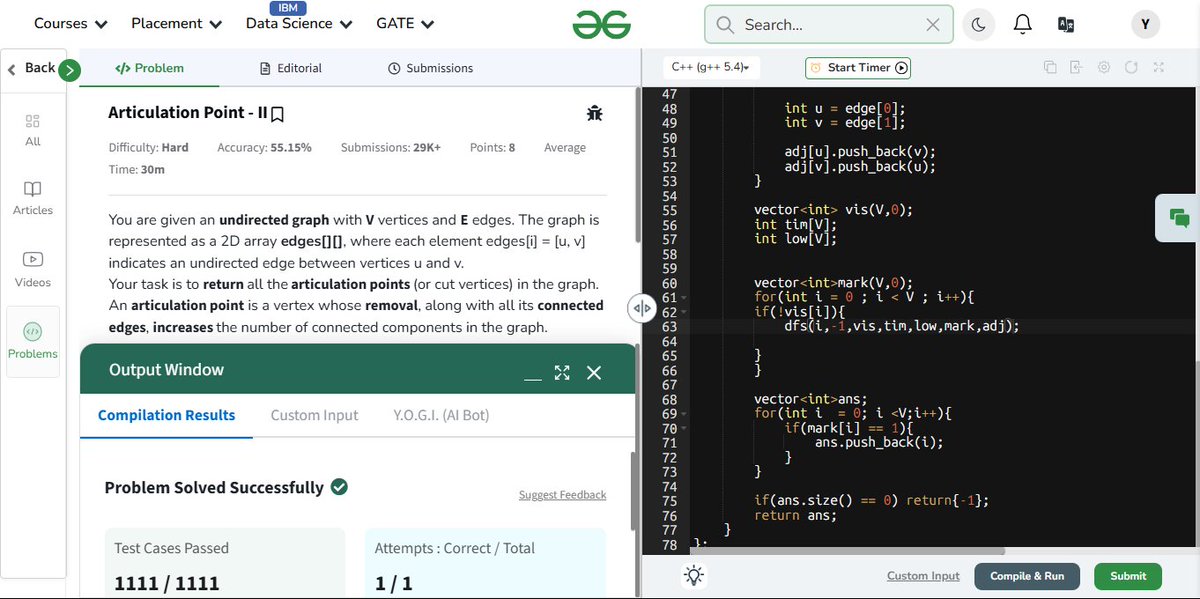Switch to the Problem tab

pyautogui.click(x=150, y=68)
